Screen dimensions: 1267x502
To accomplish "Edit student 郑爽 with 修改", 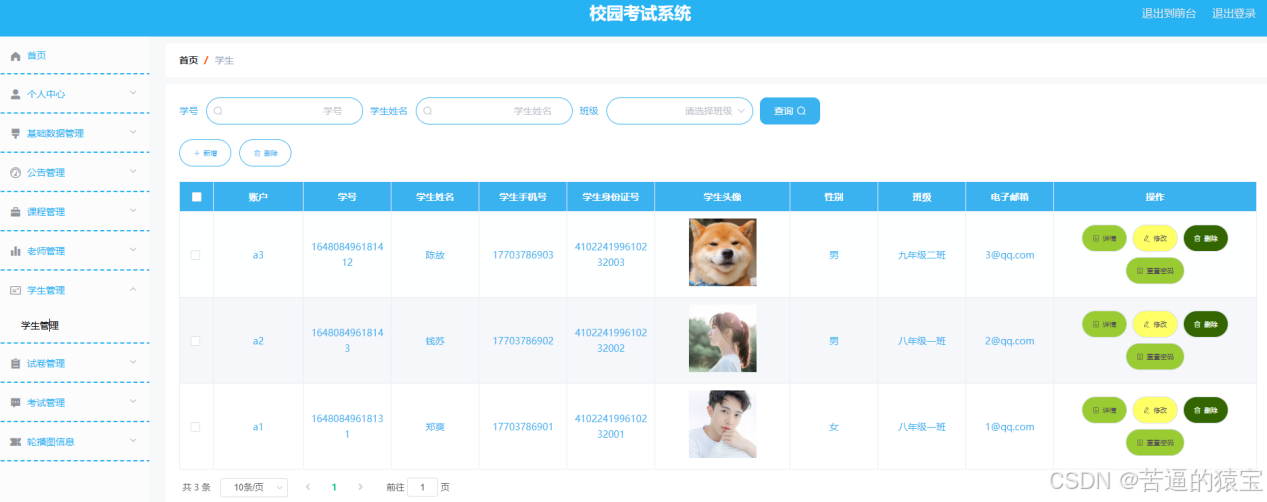I will (1154, 410).
